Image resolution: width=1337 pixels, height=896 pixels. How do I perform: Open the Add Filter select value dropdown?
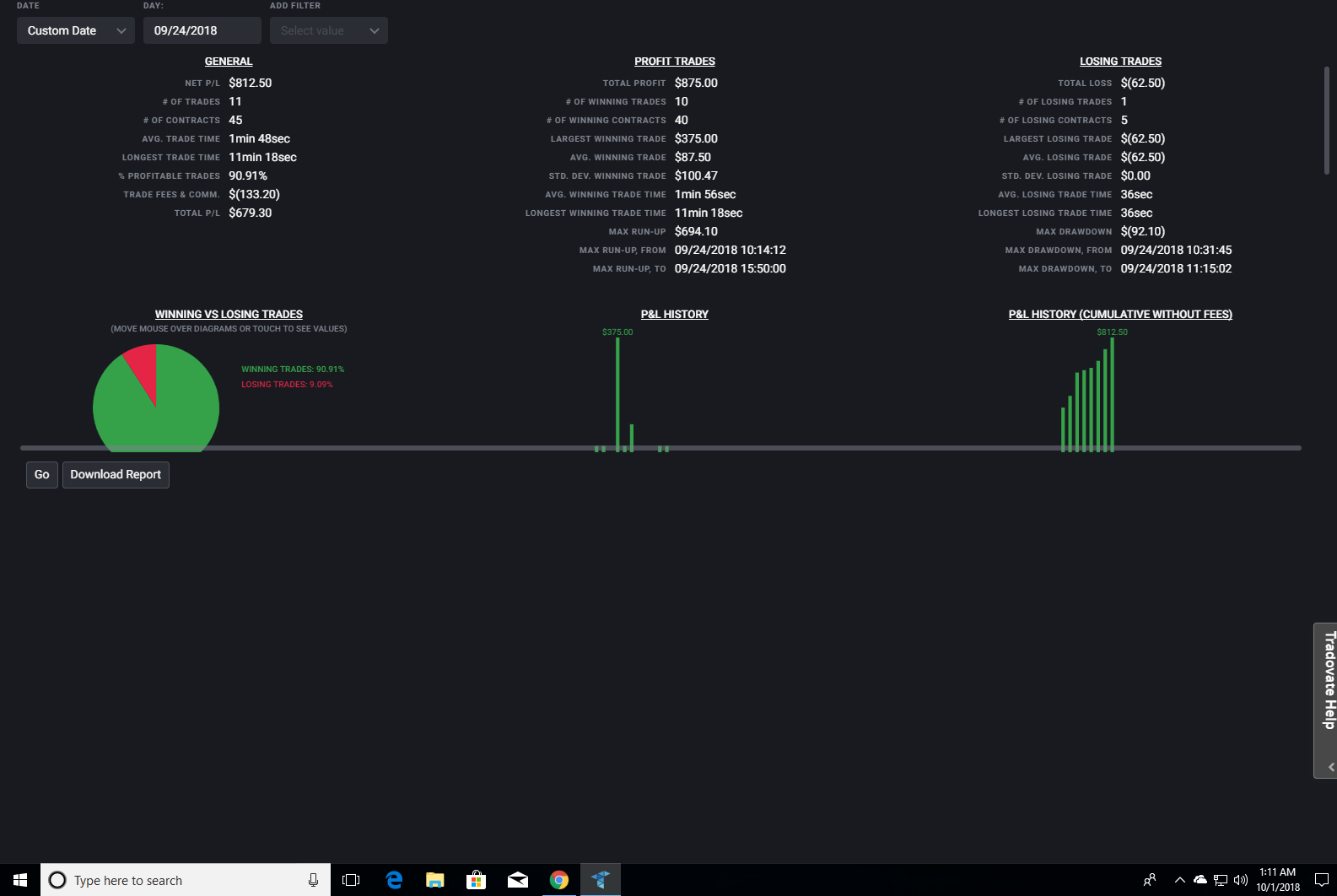coord(329,30)
